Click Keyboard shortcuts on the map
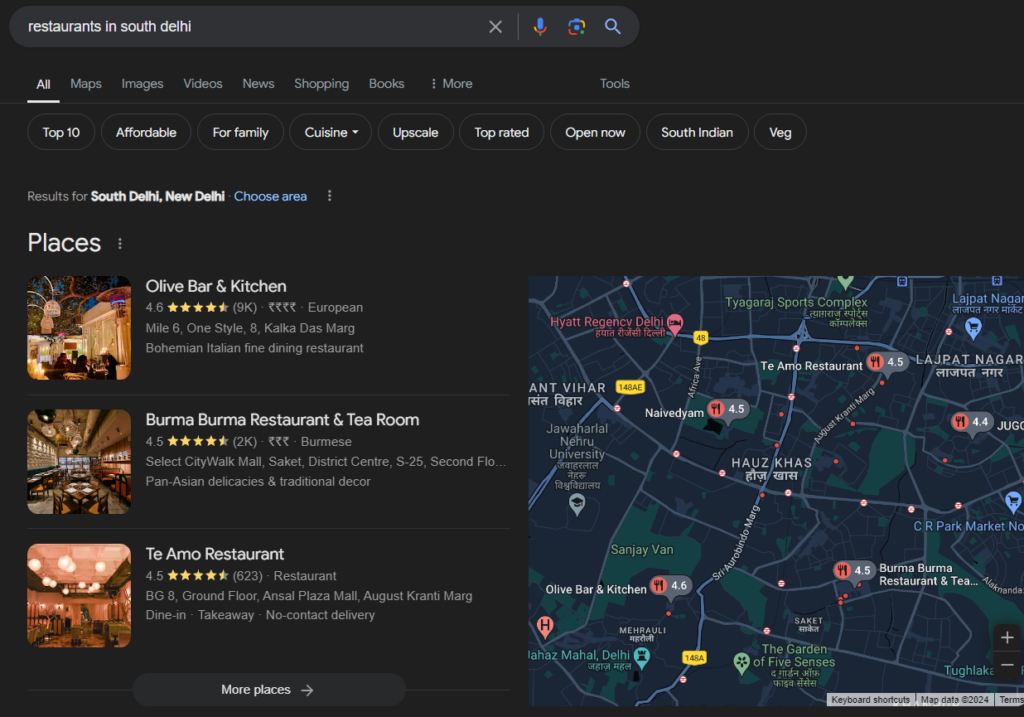The width and height of the screenshot is (1024, 717). (x=870, y=700)
